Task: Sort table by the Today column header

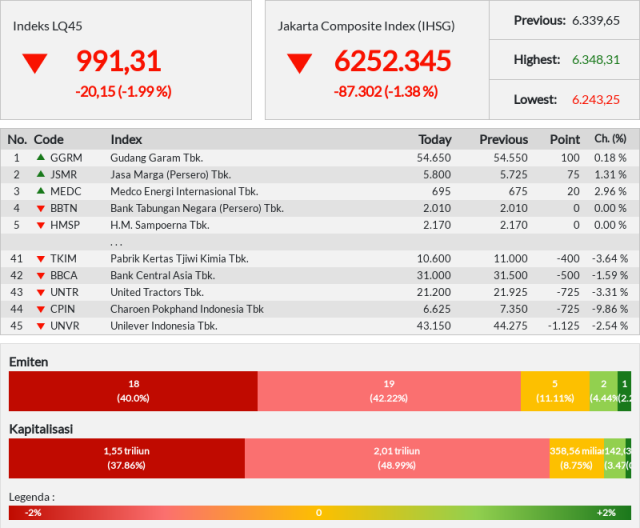Action: point(435,140)
